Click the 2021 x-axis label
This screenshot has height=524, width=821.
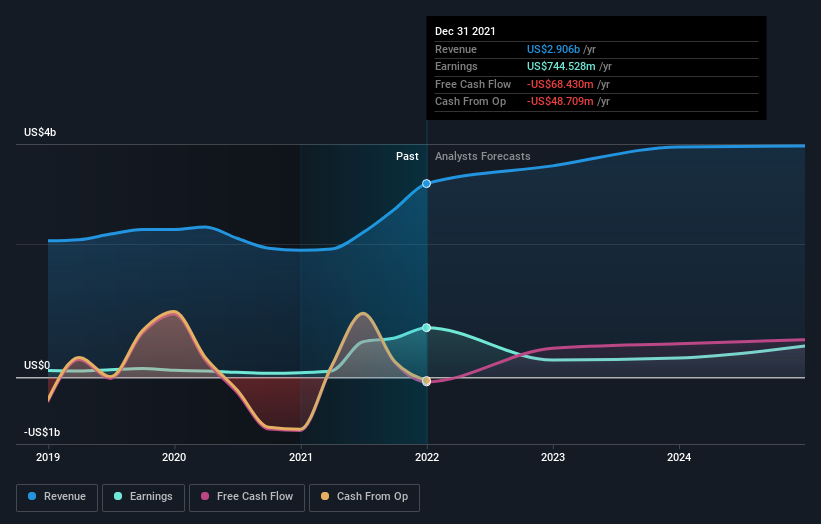click(301, 458)
